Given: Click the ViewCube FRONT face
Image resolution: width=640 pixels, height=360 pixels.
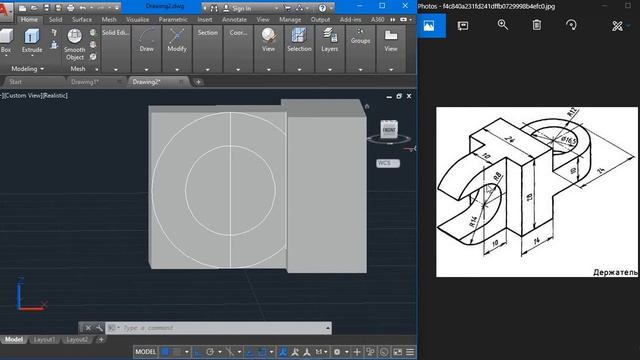Looking at the screenshot, I should 389,130.
